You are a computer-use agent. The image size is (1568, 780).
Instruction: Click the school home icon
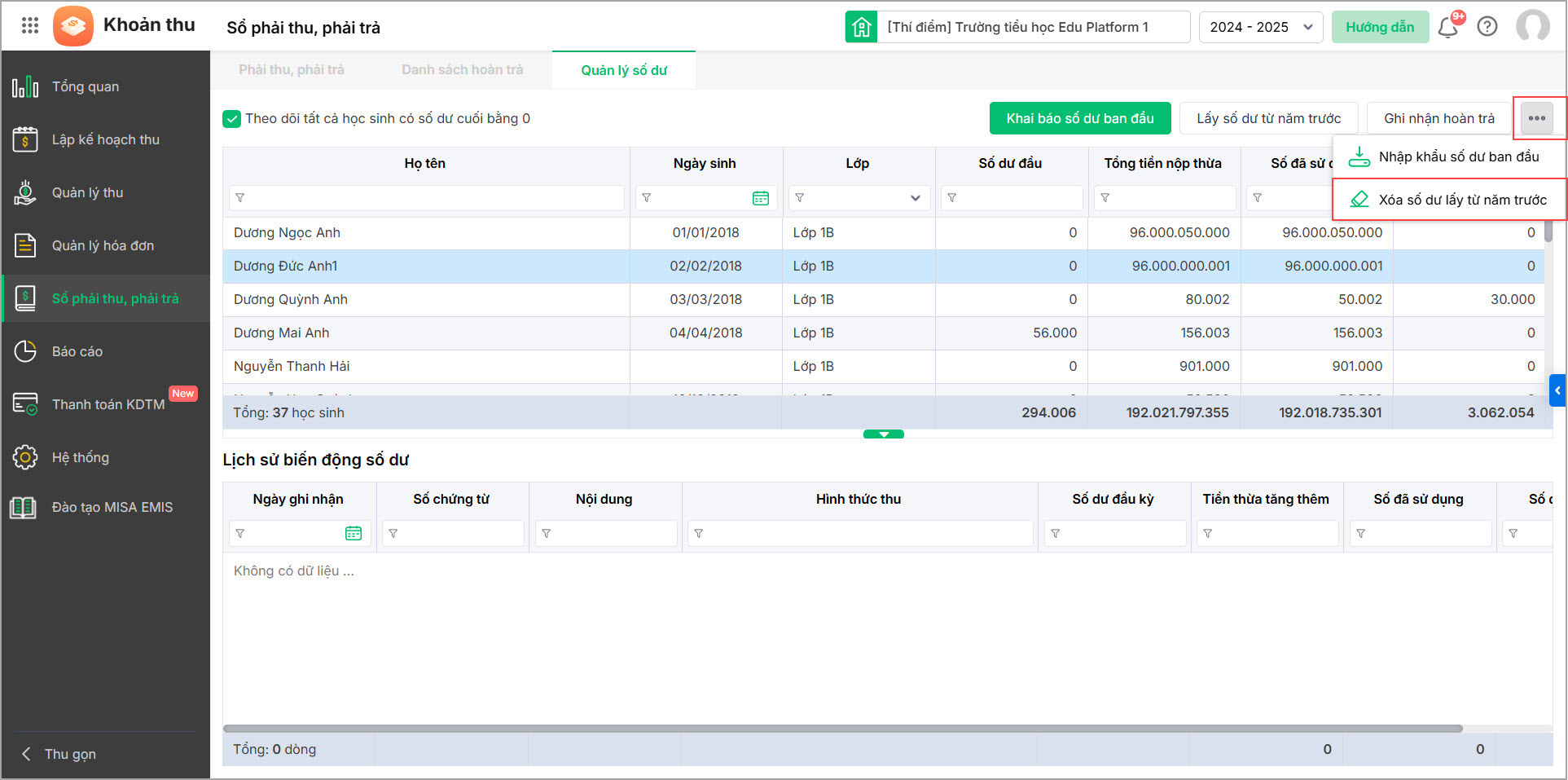click(x=861, y=27)
